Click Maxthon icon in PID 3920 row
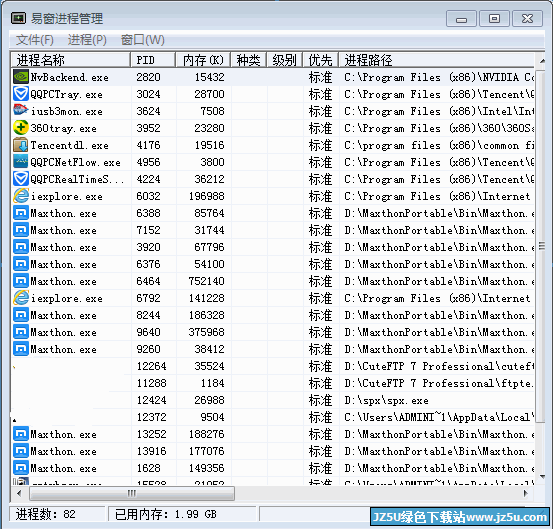The image size is (553, 529). coord(21,247)
